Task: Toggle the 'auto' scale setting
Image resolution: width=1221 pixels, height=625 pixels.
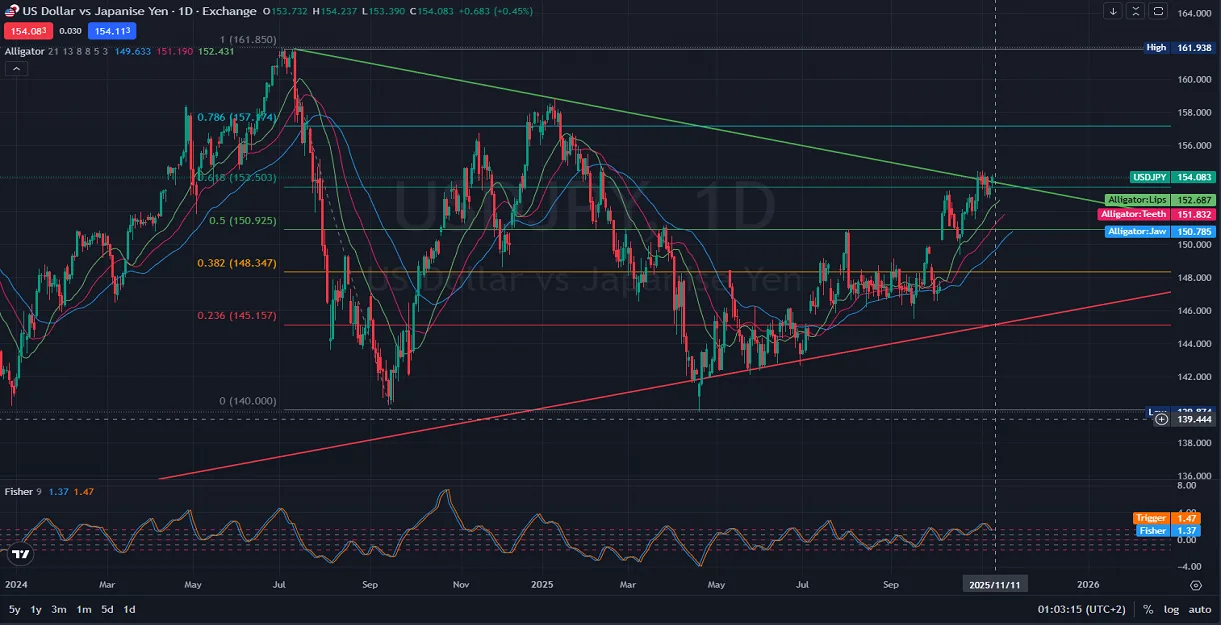Action: tap(1199, 609)
